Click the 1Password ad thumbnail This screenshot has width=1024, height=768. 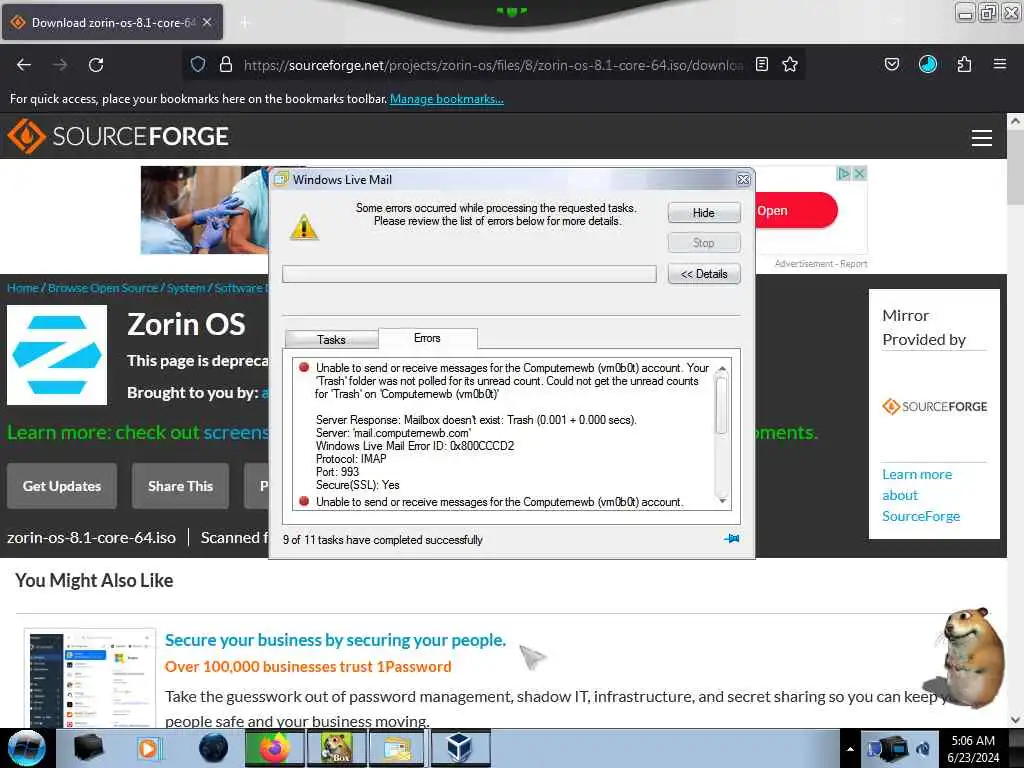(90, 678)
